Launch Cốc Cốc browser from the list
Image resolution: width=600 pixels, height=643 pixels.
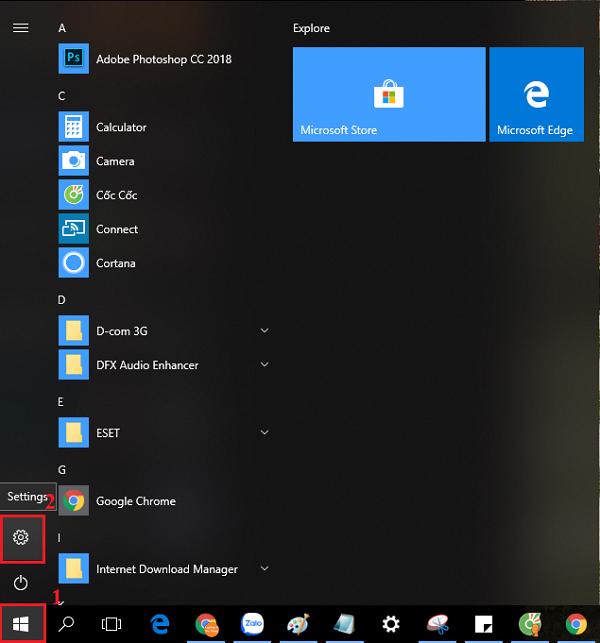pyautogui.click(x=116, y=195)
